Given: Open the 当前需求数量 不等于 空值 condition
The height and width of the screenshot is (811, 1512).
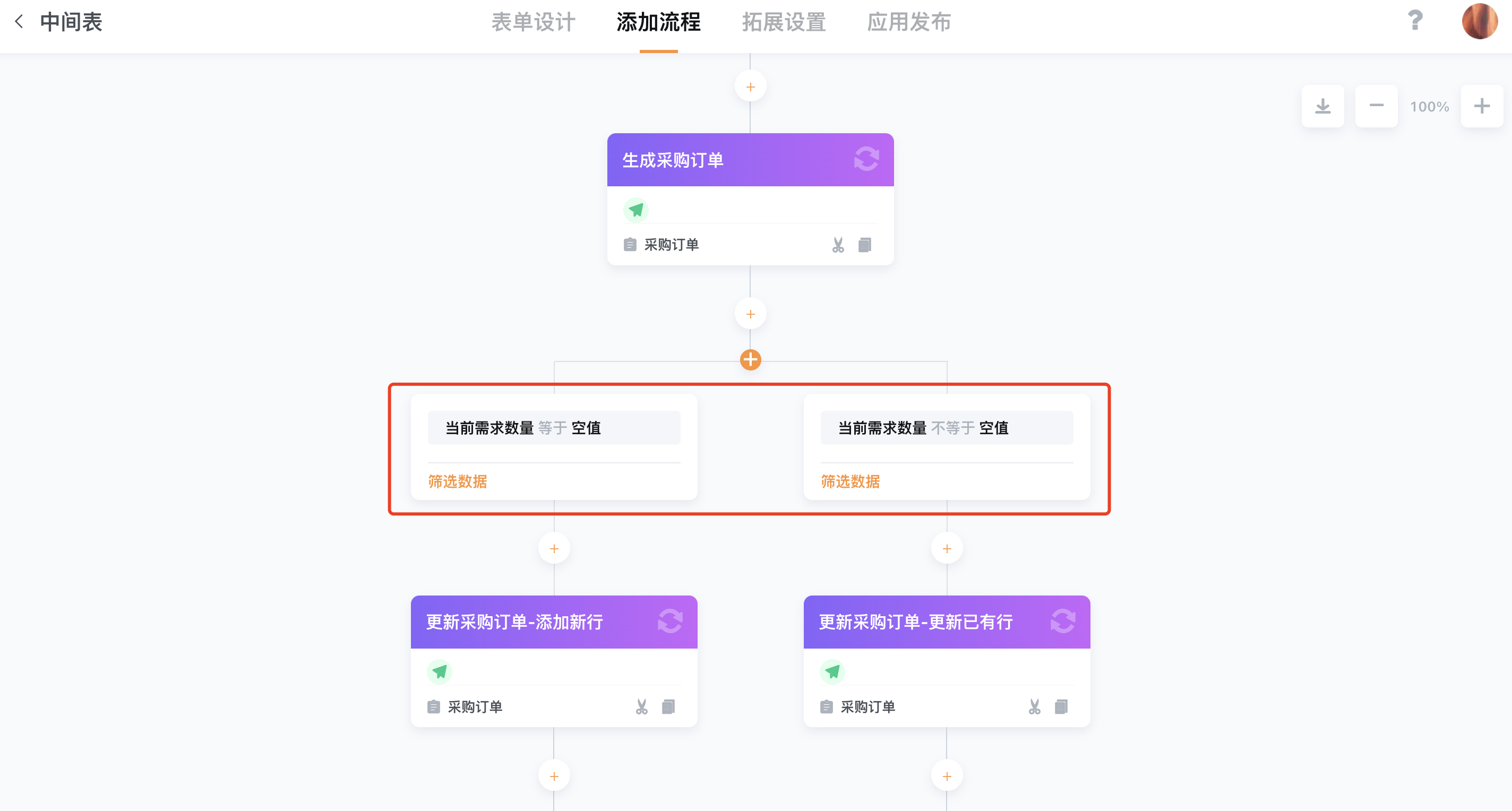Looking at the screenshot, I should click(947, 428).
